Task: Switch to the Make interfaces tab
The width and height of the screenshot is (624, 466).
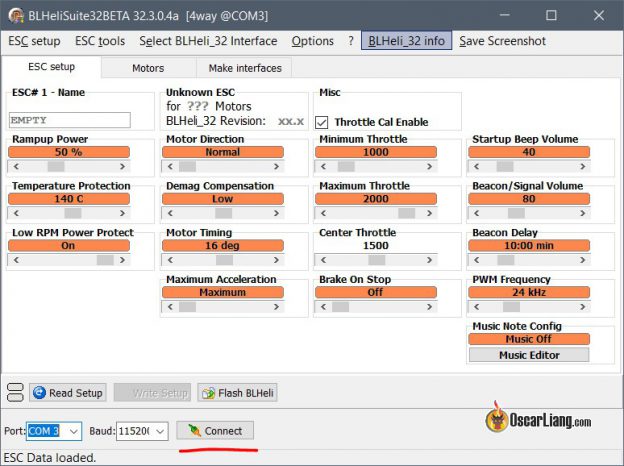Action: click(x=245, y=68)
